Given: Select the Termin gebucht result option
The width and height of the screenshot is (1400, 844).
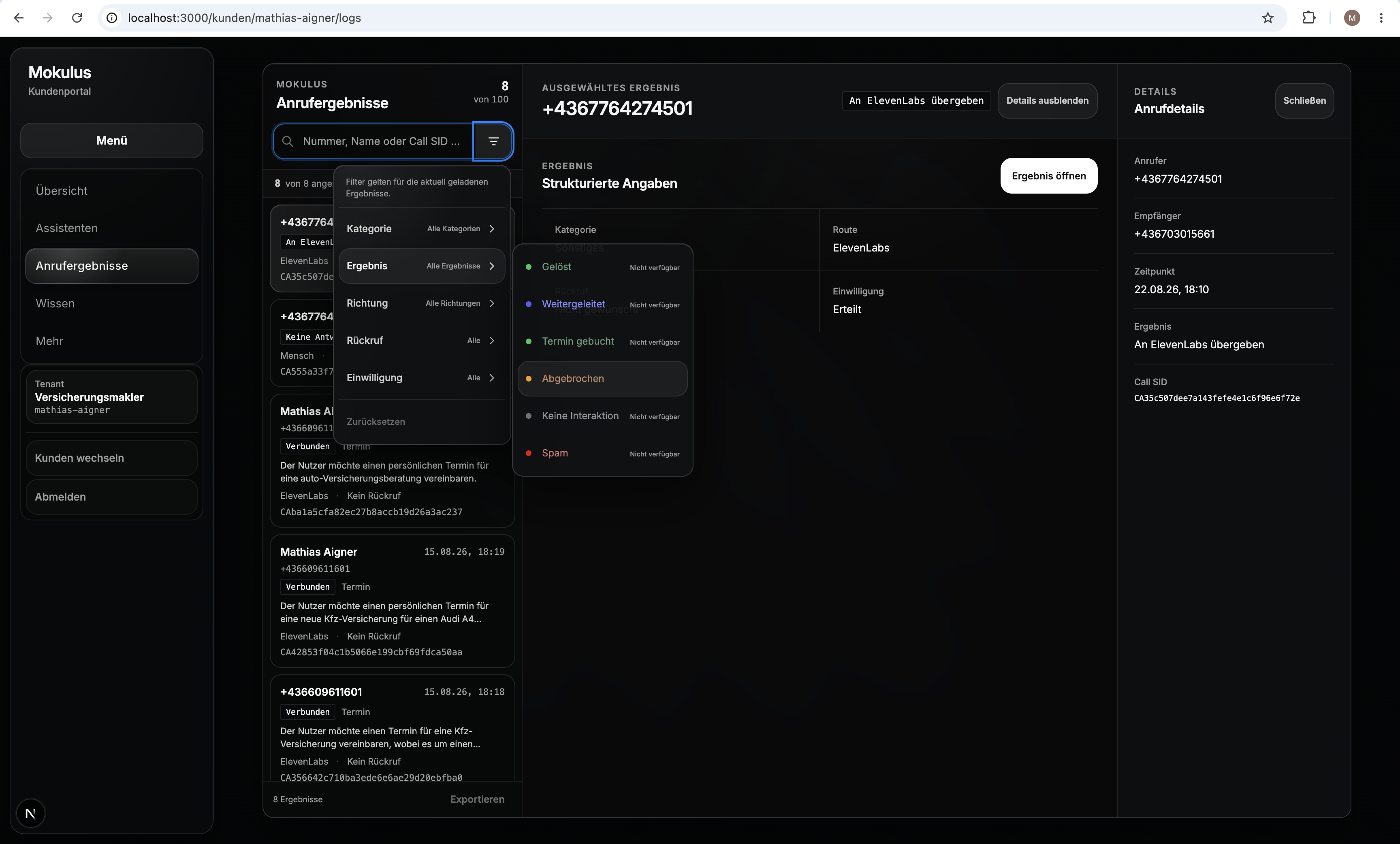Looking at the screenshot, I should click(602, 341).
